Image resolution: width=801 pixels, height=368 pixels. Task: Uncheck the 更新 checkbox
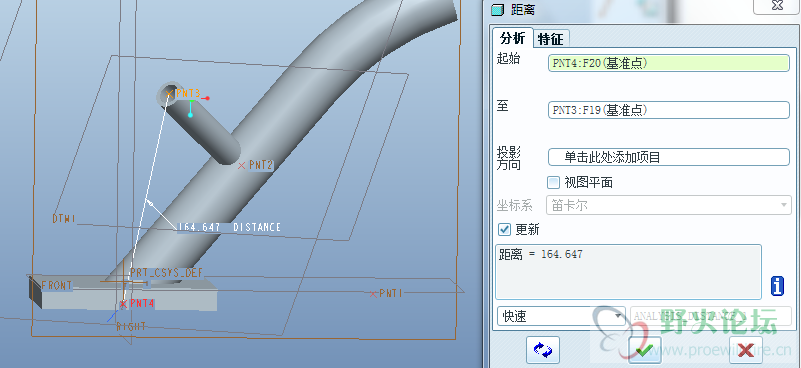tap(504, 229)
